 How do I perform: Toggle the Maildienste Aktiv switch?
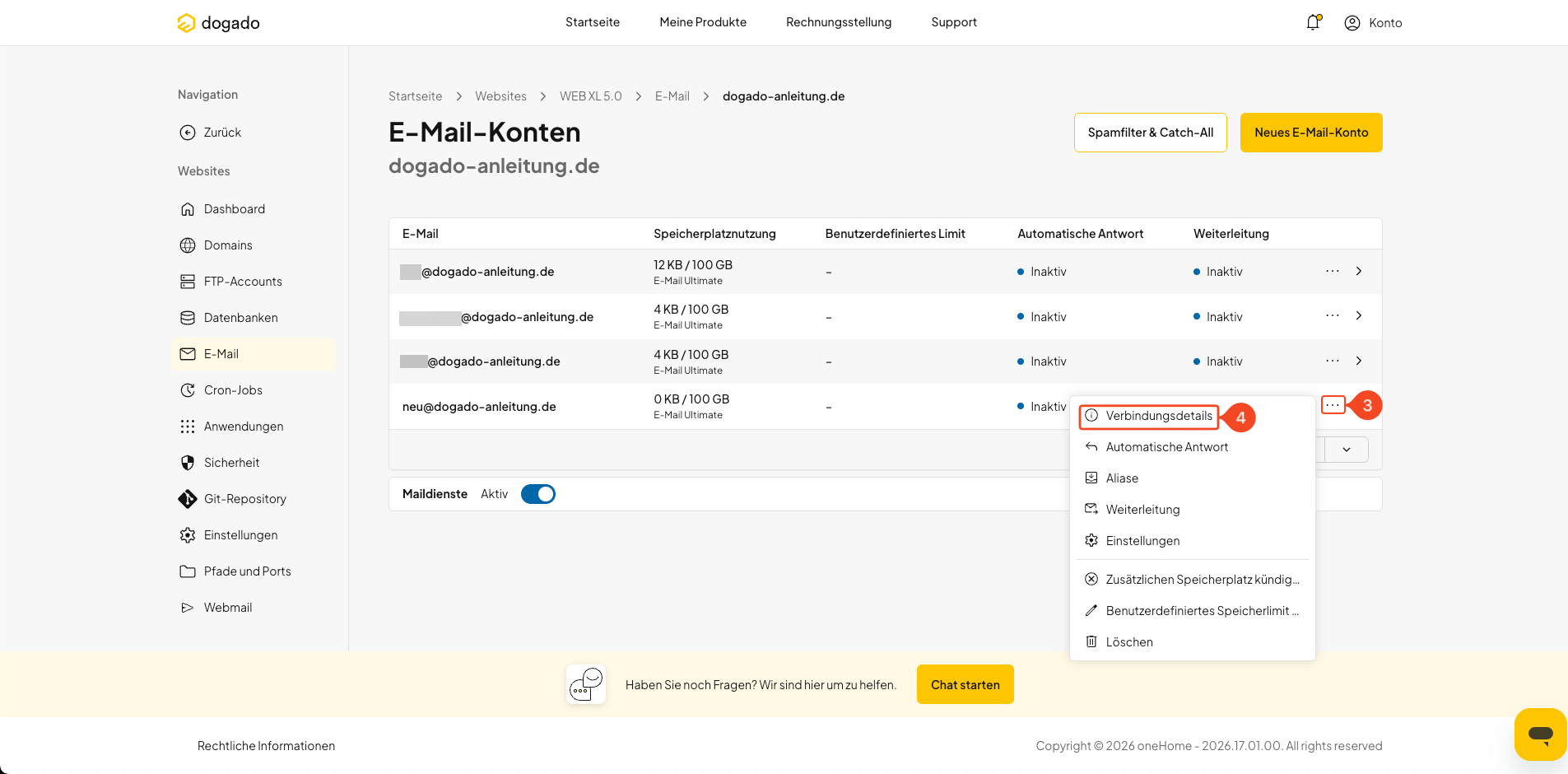click(x=538, y=494)
